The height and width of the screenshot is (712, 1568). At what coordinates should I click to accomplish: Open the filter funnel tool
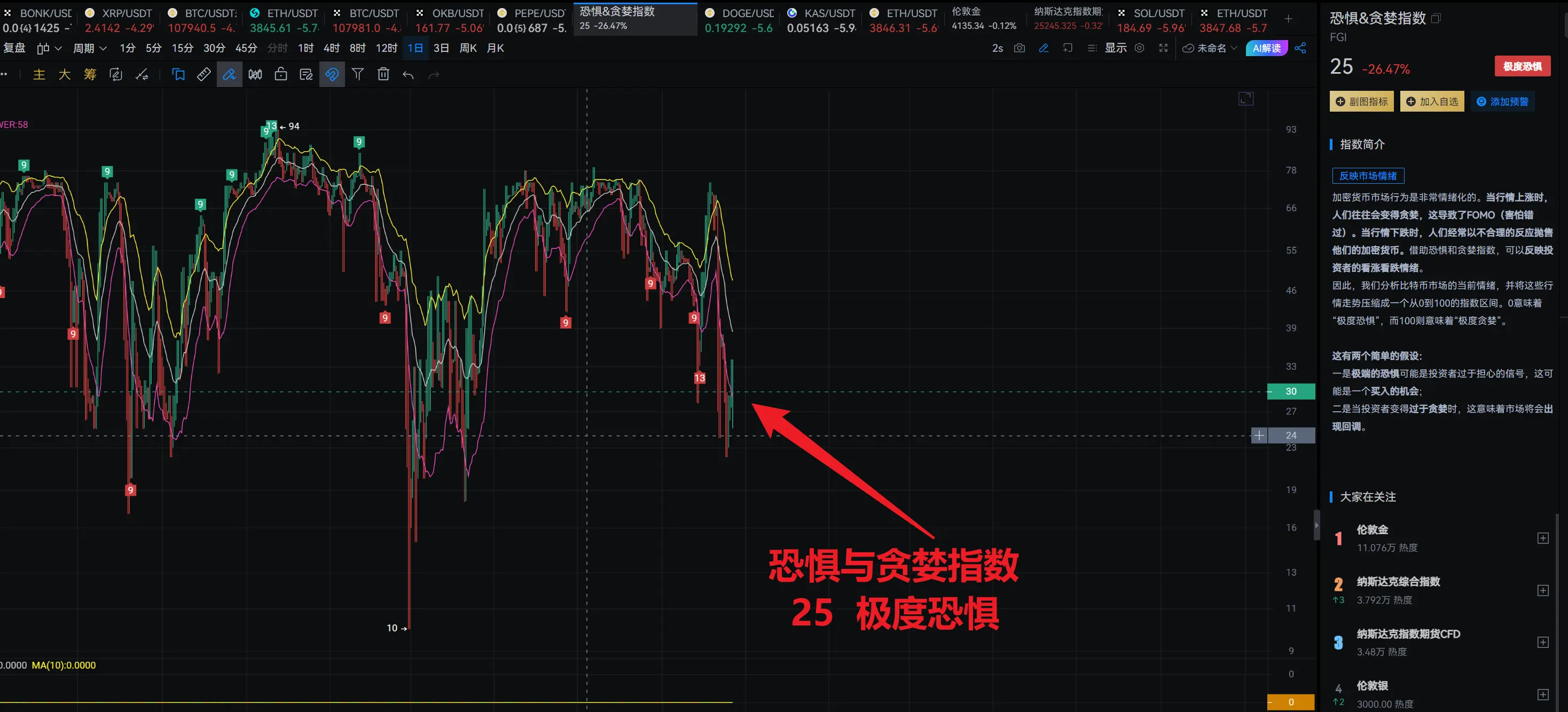358,74
